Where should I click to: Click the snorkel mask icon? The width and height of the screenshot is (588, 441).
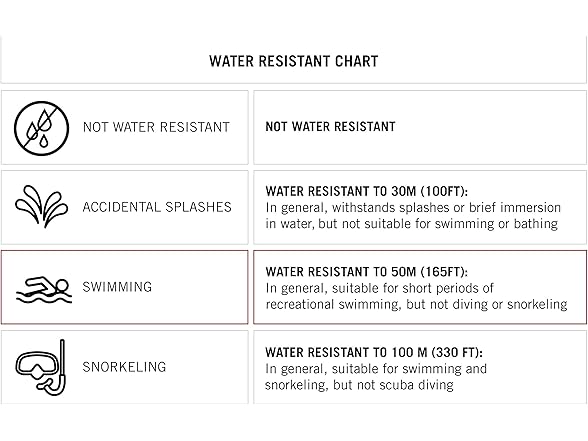[x=40, y=368]
